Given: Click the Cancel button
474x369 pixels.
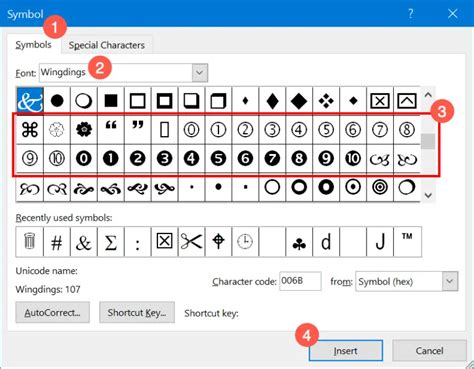Looking at the screenshot, I should pos(429,351).
